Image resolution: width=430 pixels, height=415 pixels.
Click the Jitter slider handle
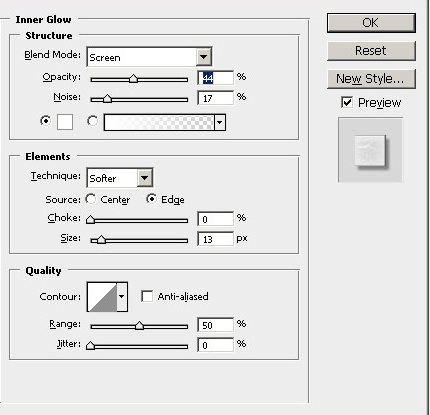(90, 346)
